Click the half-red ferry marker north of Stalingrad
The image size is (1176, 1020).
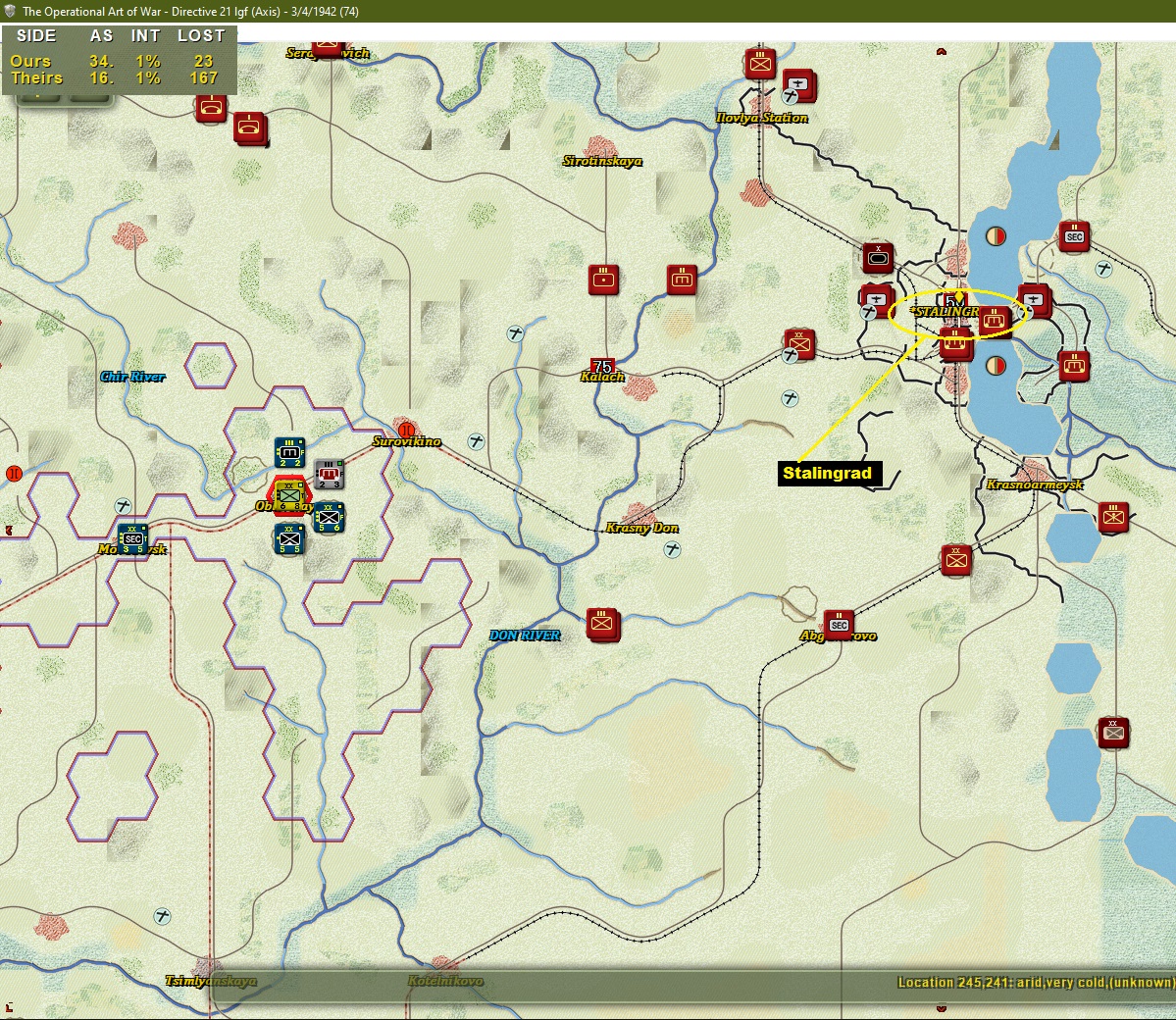click(996, 236)
